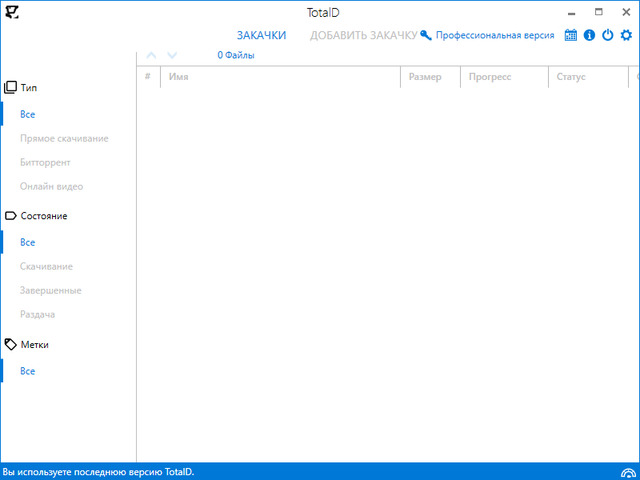Click the power shutdown icon
640x480 pixels.
(x=608, y=35)
